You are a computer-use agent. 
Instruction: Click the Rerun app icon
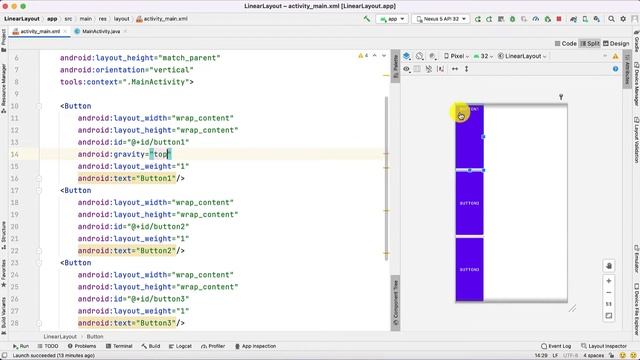click(x=478, y=19)
